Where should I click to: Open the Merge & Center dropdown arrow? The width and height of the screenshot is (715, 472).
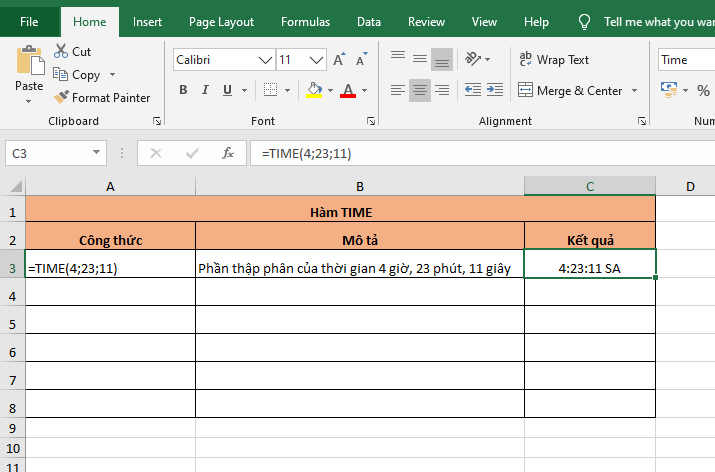tap(633, 91)
